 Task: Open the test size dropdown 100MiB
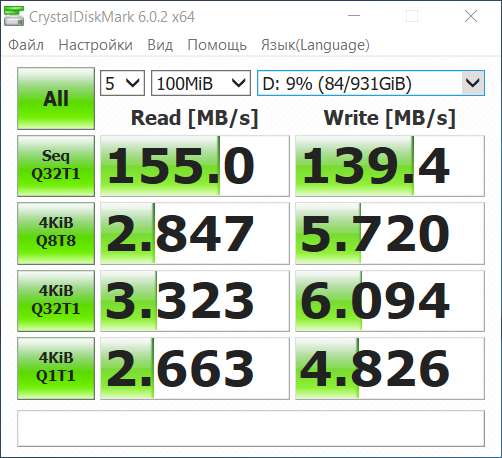tap(201, 83)
